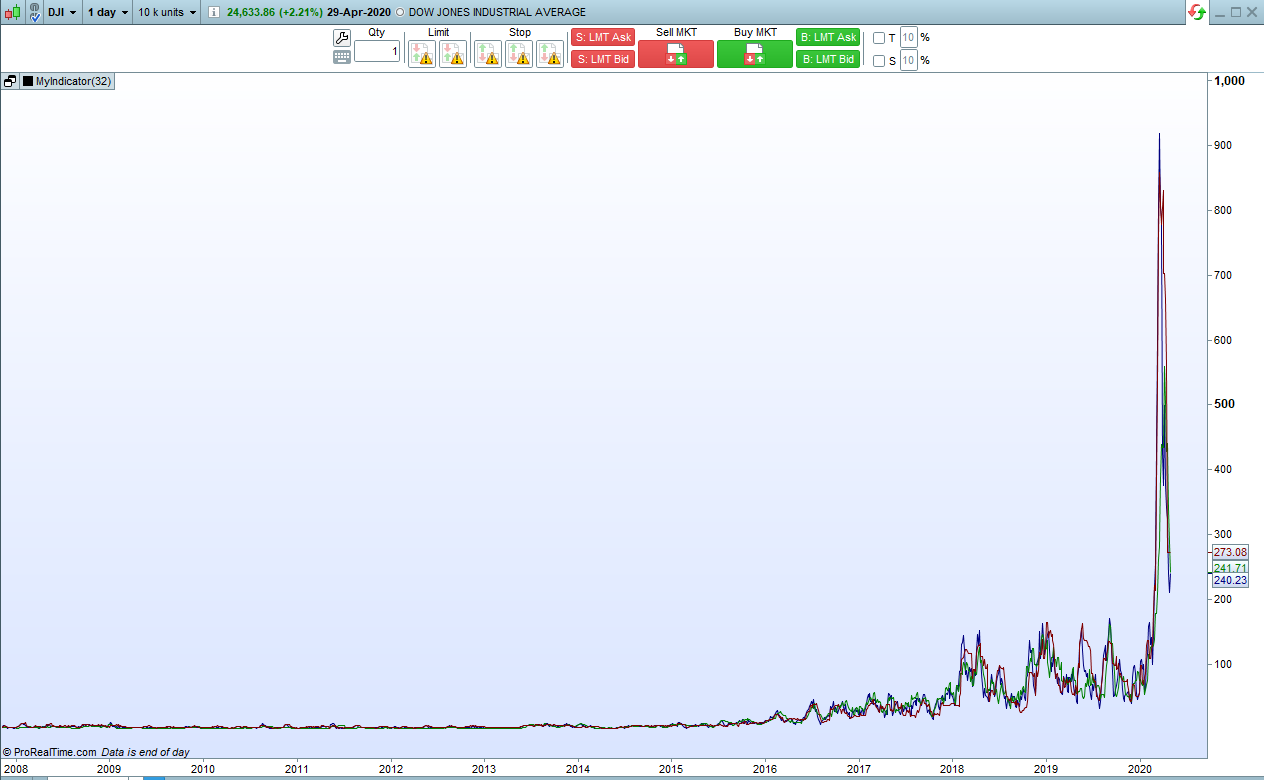Click the 2008 label on time axis
The width and height of the screenshot is (1264, 780).
(15, 769)
